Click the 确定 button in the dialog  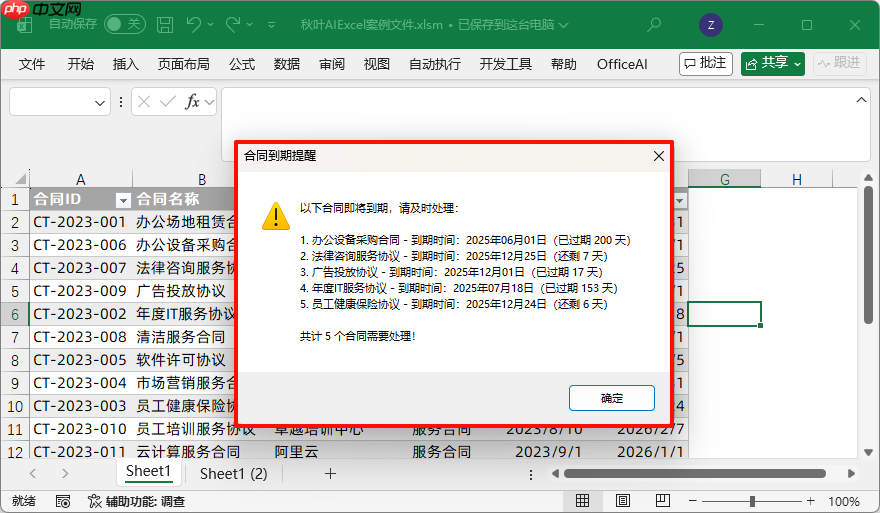tap(612, 398)
